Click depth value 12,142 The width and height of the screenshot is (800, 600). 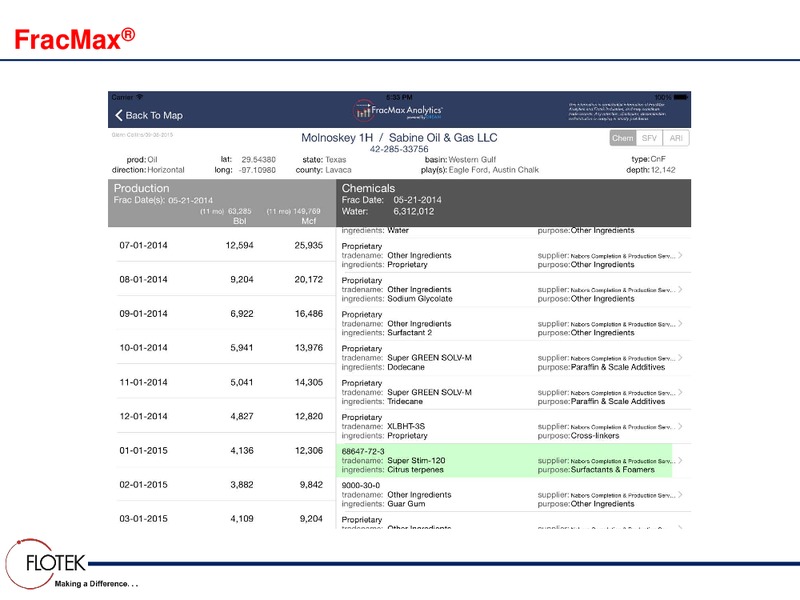pyautogui.click(x=663, y=170)
